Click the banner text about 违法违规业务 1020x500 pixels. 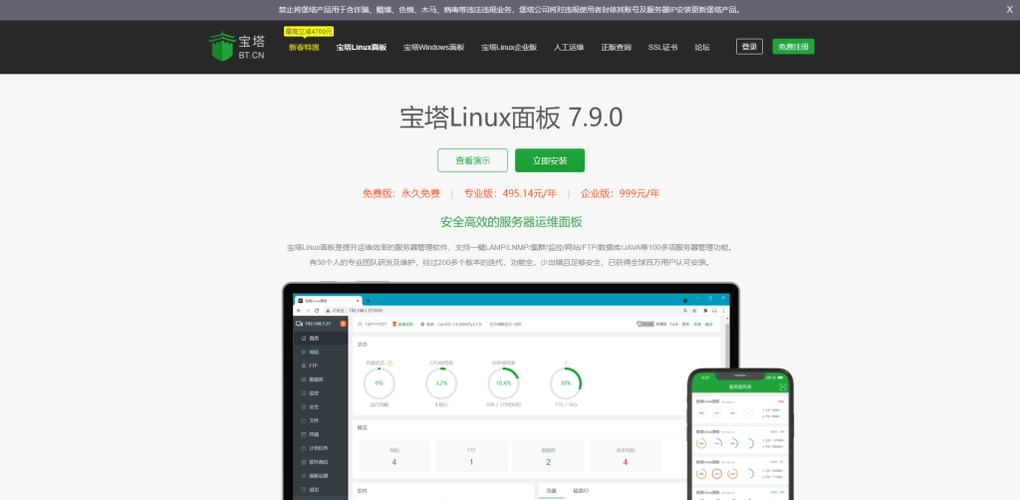511,10
